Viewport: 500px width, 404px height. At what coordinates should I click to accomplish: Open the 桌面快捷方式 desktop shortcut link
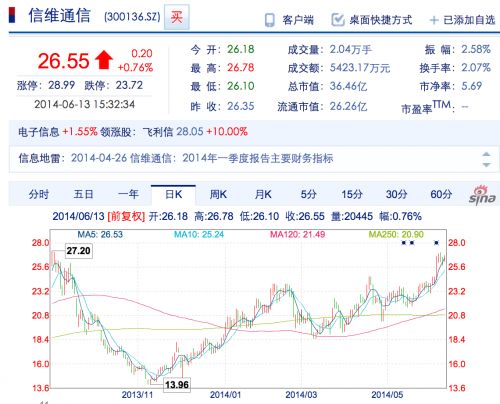(x=381, y=20)
